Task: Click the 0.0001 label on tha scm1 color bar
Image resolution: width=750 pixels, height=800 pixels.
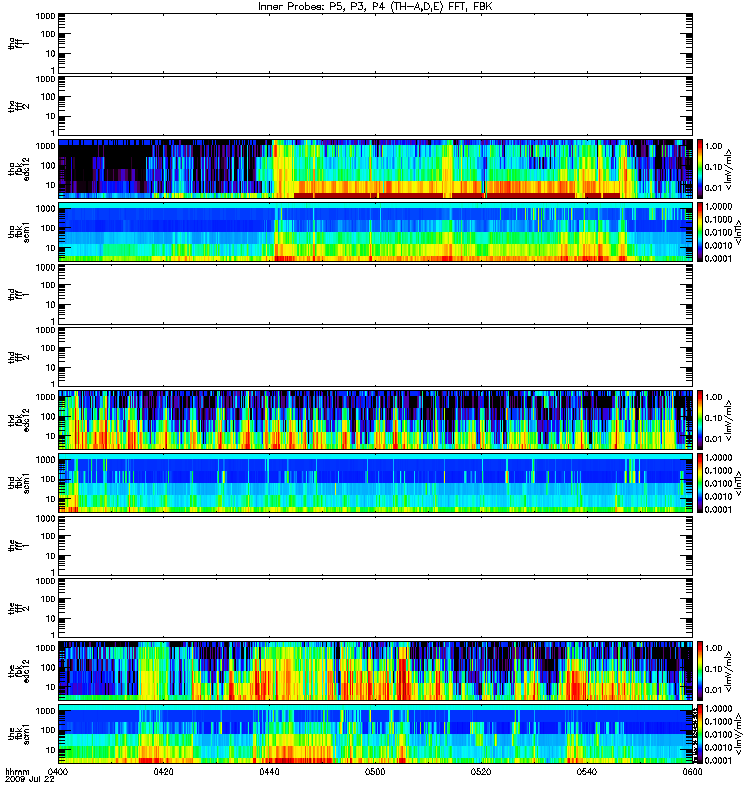Action: [x=719, y=258]
